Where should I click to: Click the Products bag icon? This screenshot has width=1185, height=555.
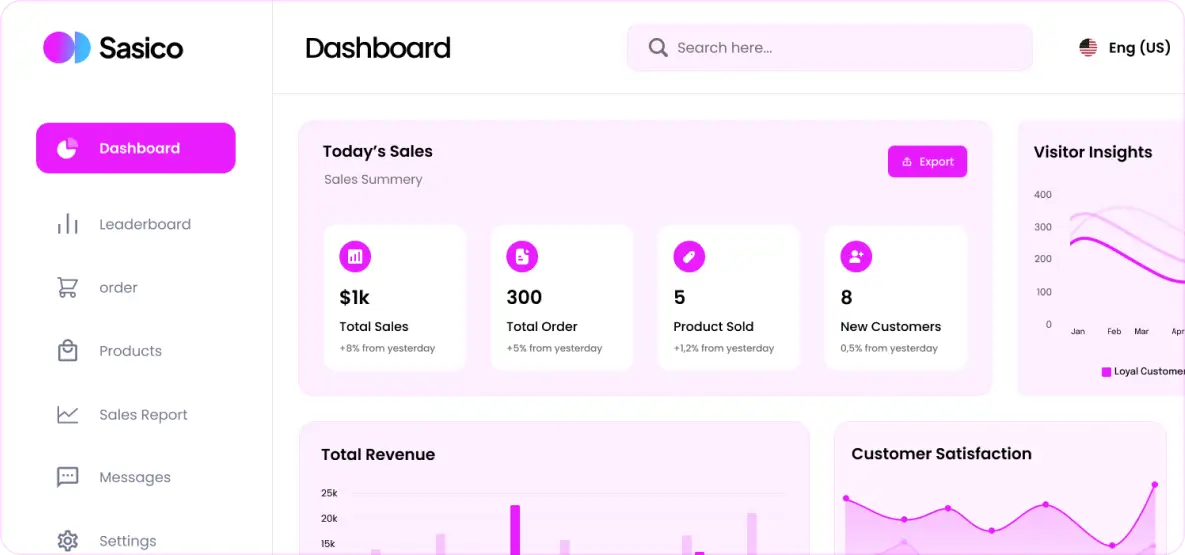coord(67,351)
